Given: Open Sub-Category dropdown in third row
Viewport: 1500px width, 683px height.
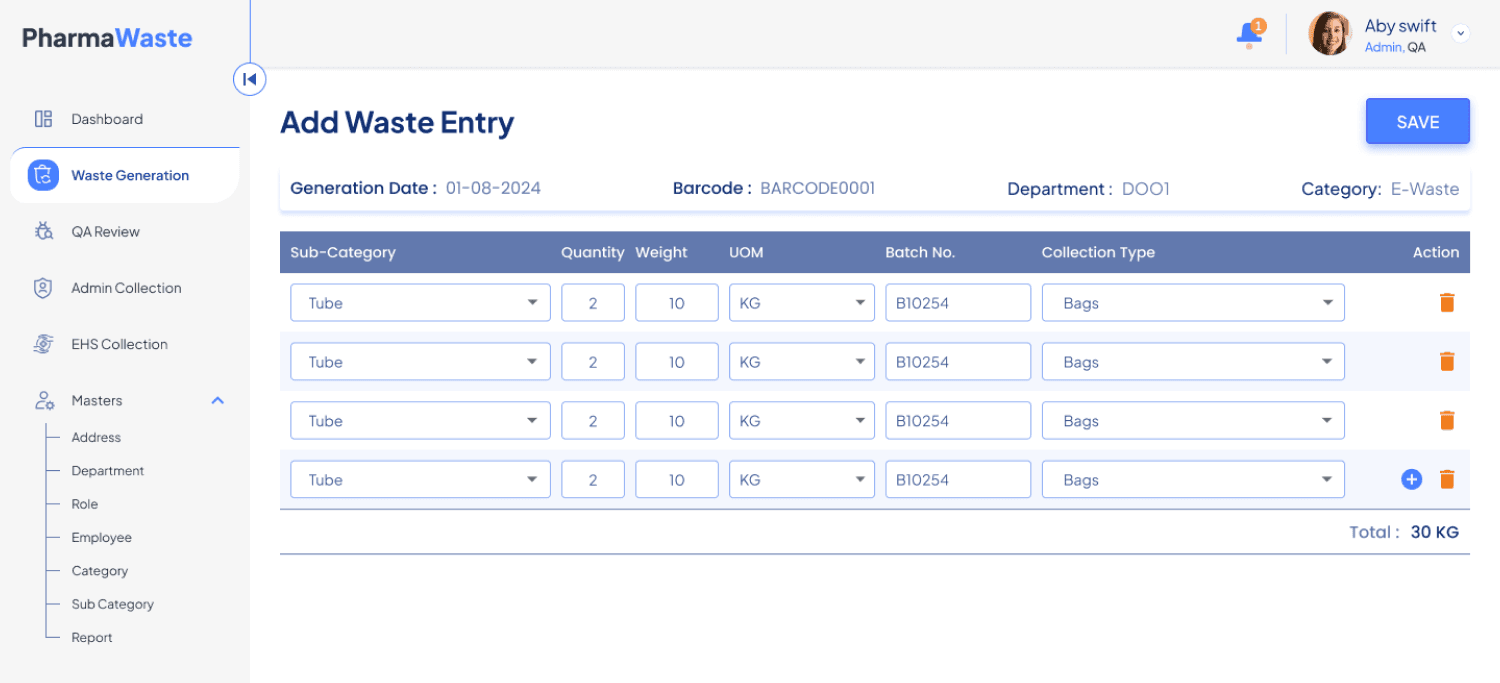Looking at the screenshot, I should 420,421.
